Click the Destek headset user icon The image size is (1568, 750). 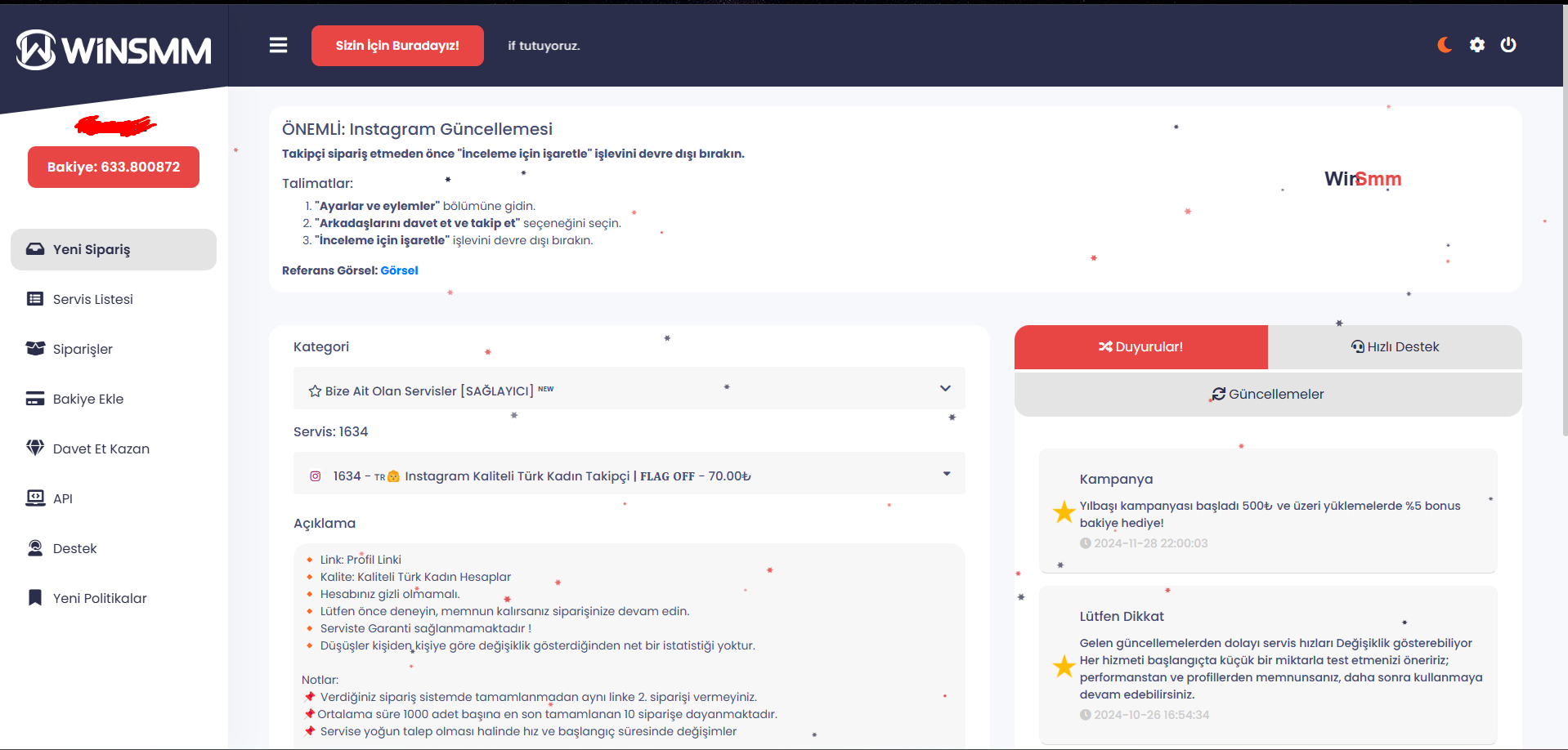point(35,548)
